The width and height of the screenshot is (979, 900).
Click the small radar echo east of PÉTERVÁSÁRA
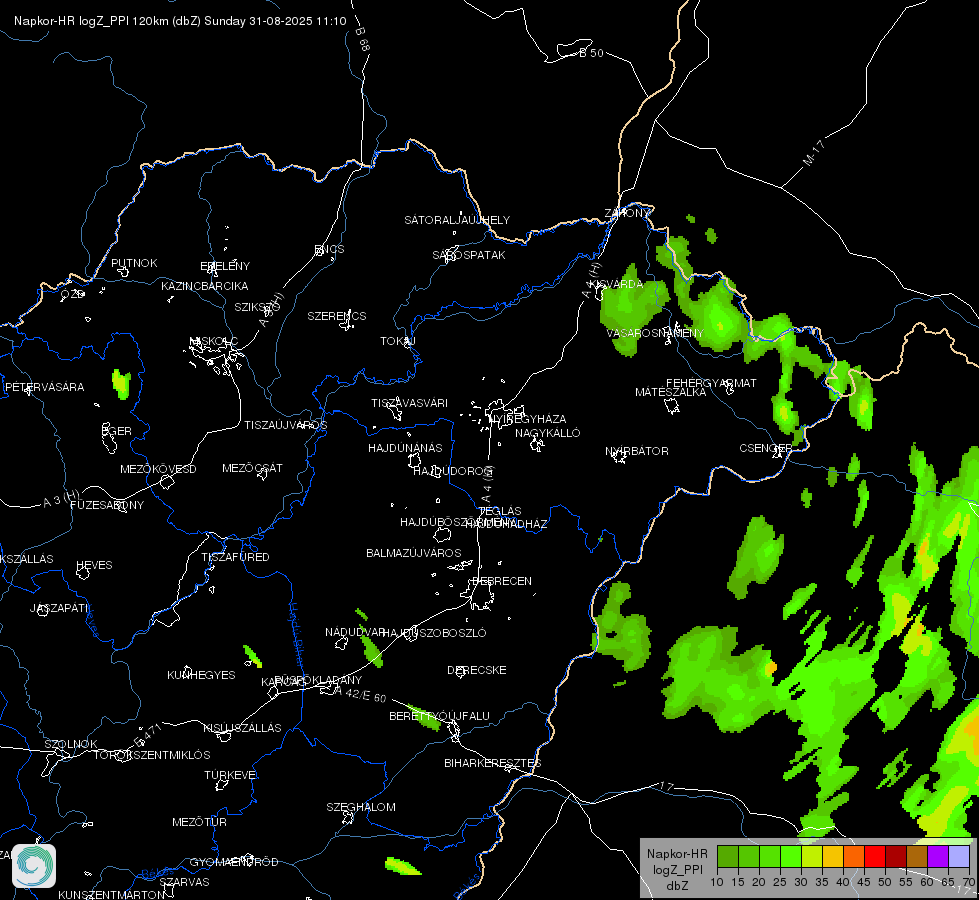click(x=121, y=383)
